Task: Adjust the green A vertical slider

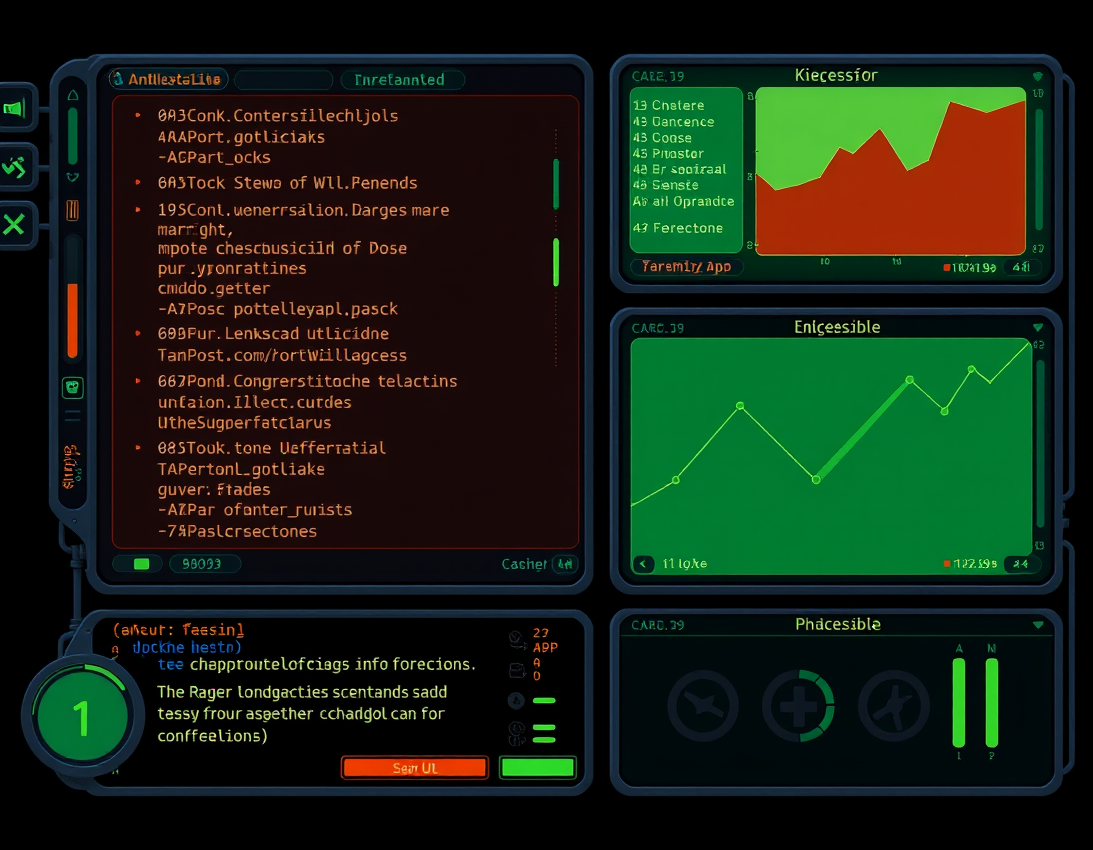Action: pos(959,702)
